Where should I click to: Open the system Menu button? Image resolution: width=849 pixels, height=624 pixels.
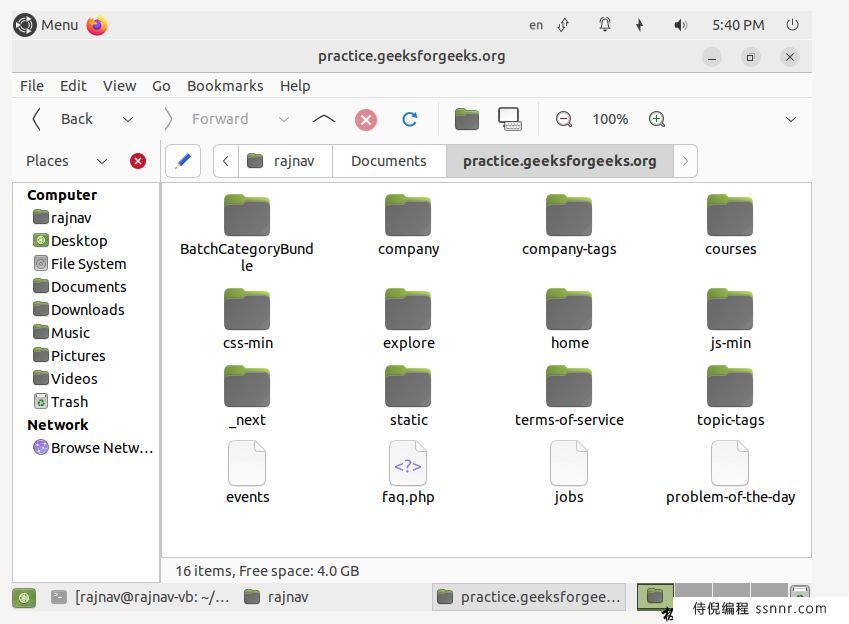45,25
